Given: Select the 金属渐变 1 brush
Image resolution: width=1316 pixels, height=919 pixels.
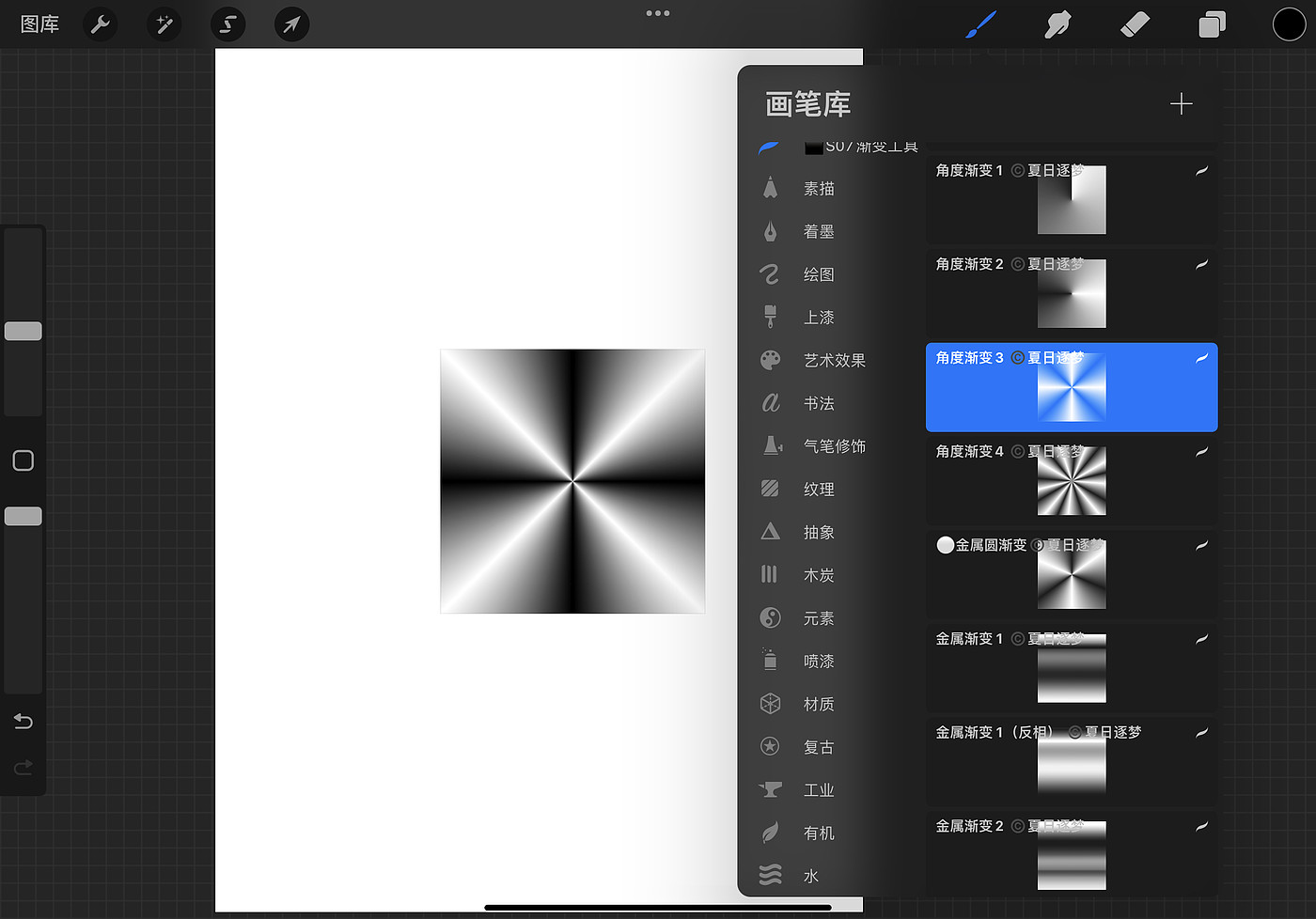Looking at the screenshot, I should click(1072, 667).
